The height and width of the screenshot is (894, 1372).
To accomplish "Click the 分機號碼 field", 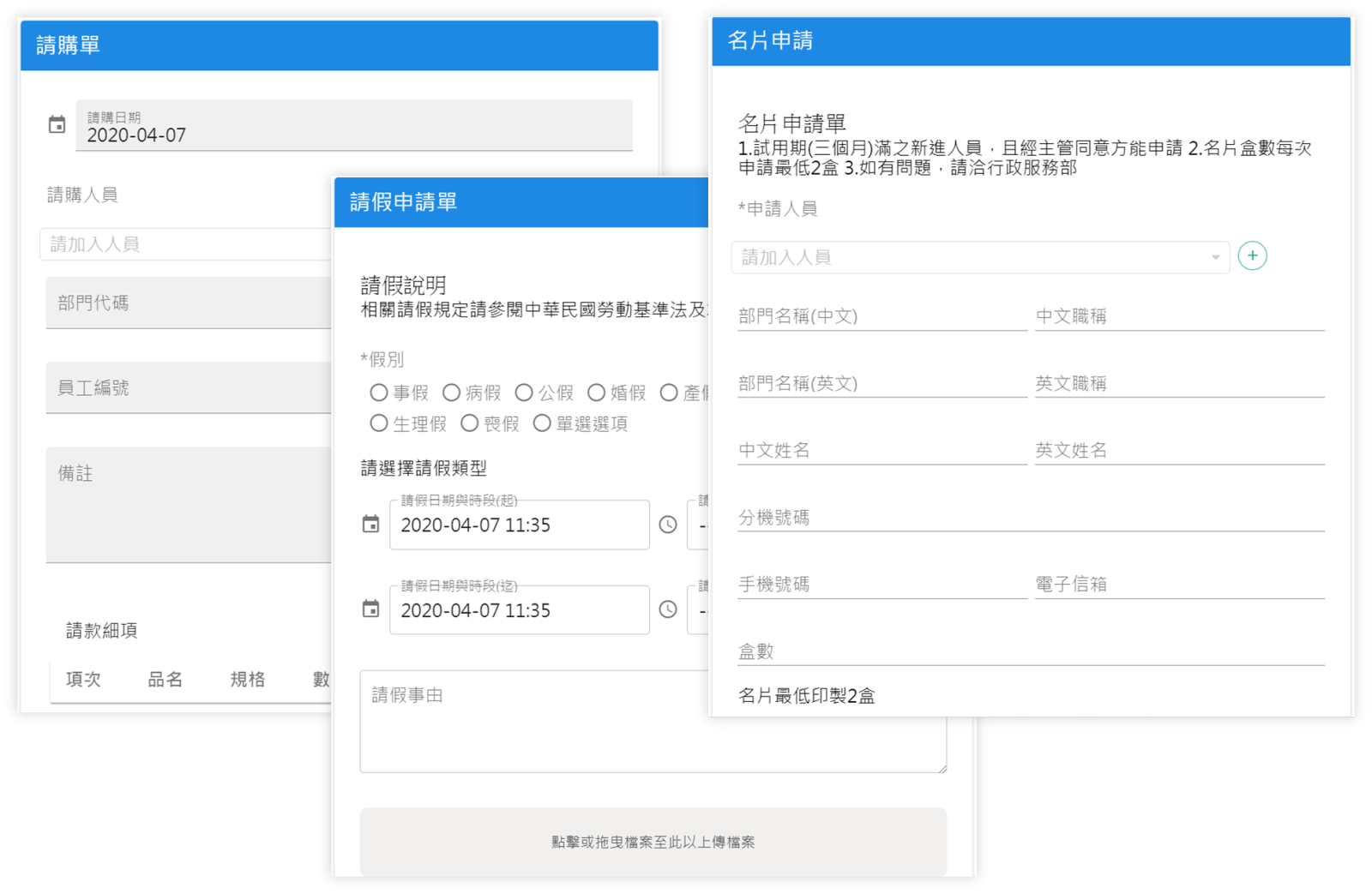I will (1031, 517).
